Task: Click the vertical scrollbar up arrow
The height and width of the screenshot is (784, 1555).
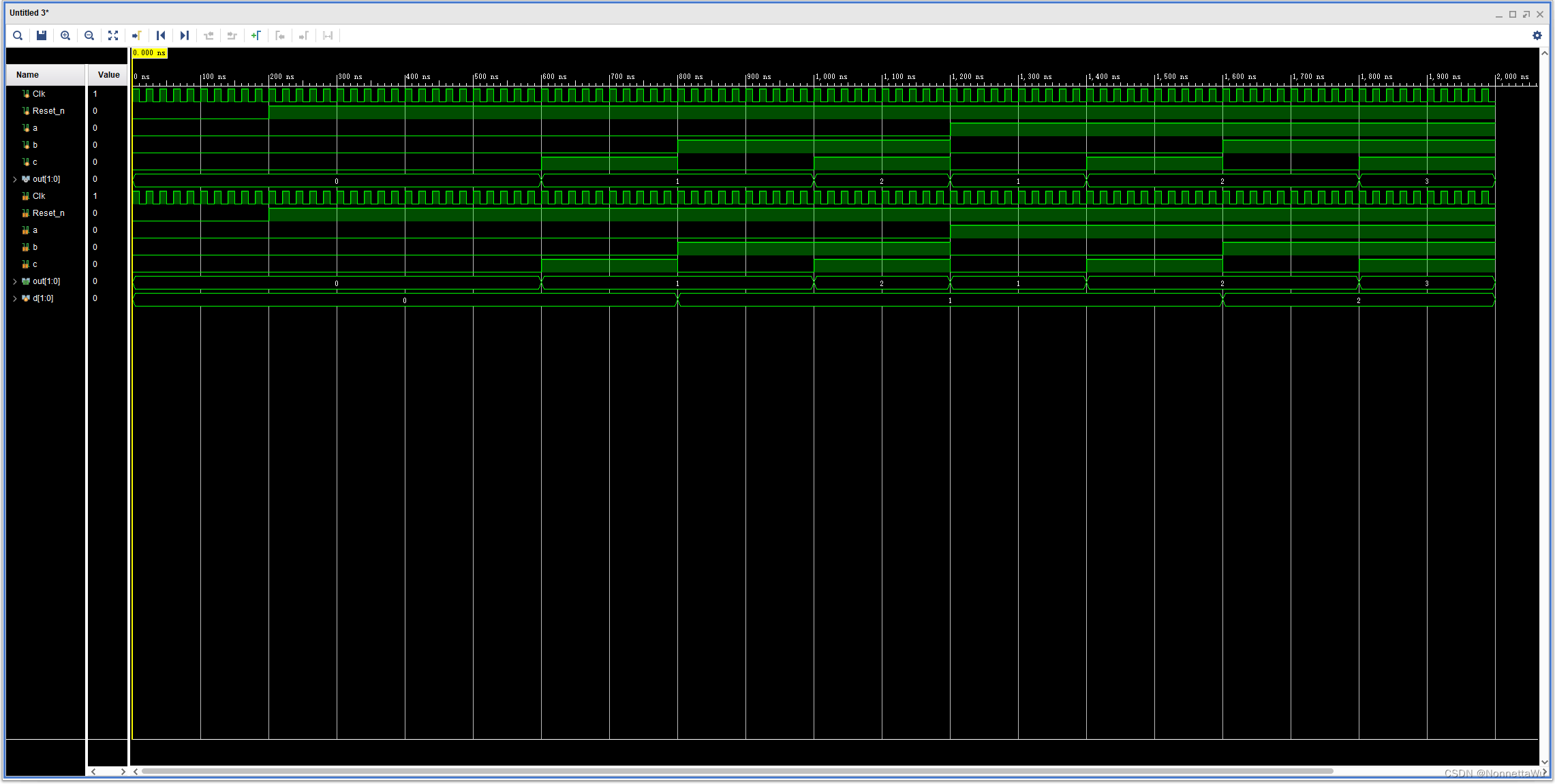Action: 1545,53
